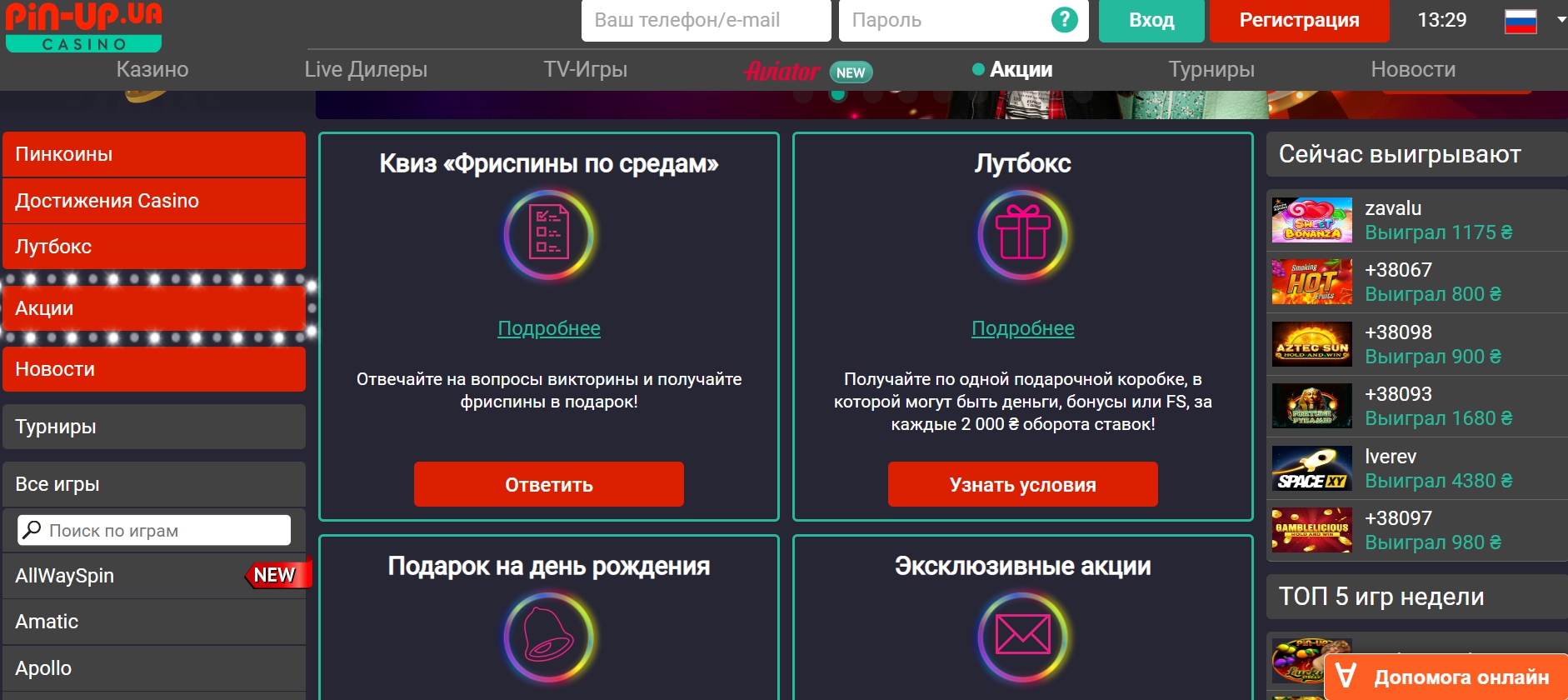Open the Aviator game link

(782, 72)
